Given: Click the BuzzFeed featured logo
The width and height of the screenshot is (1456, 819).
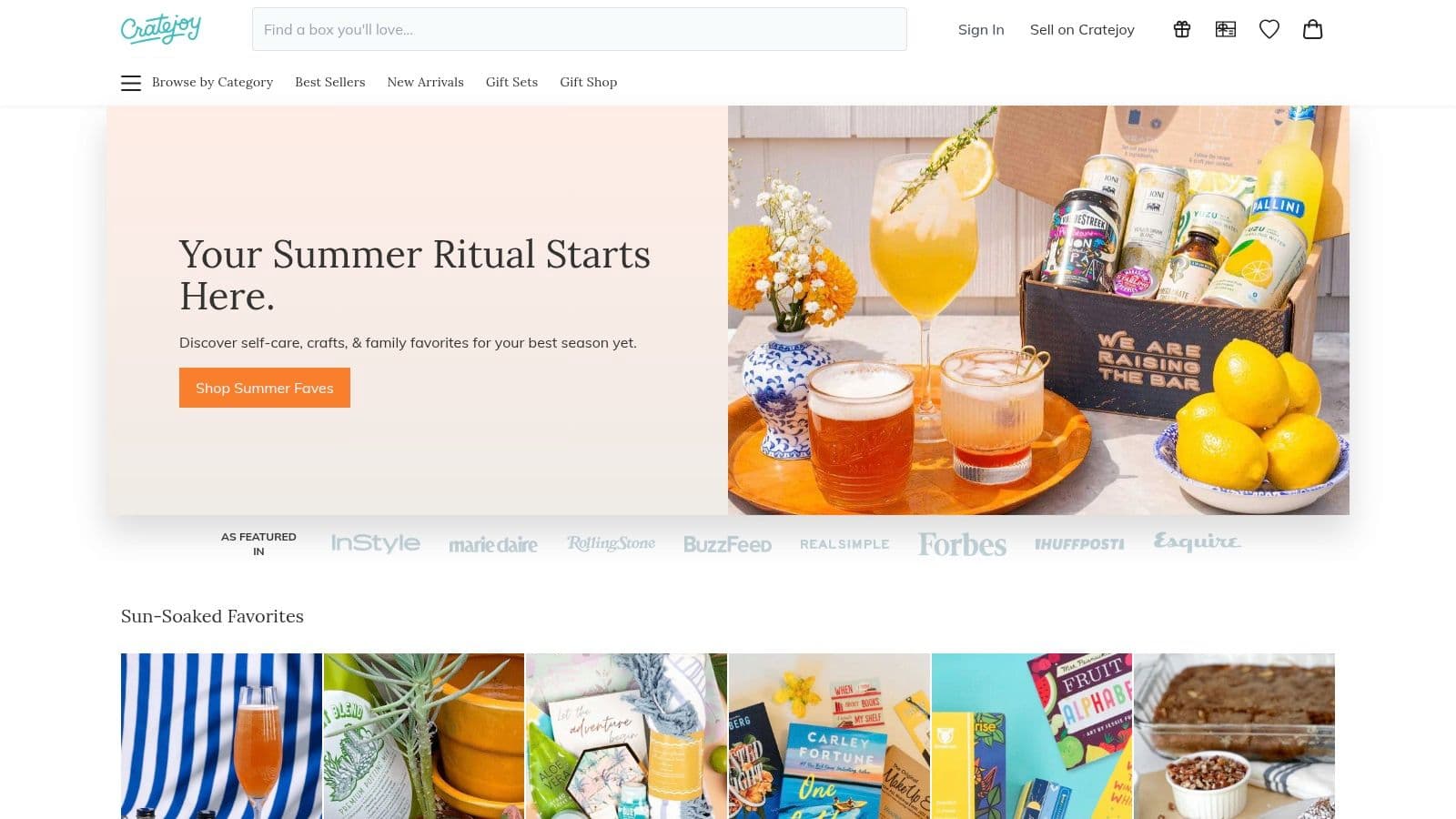Looking at the screenshot, I should click(727, 544).
